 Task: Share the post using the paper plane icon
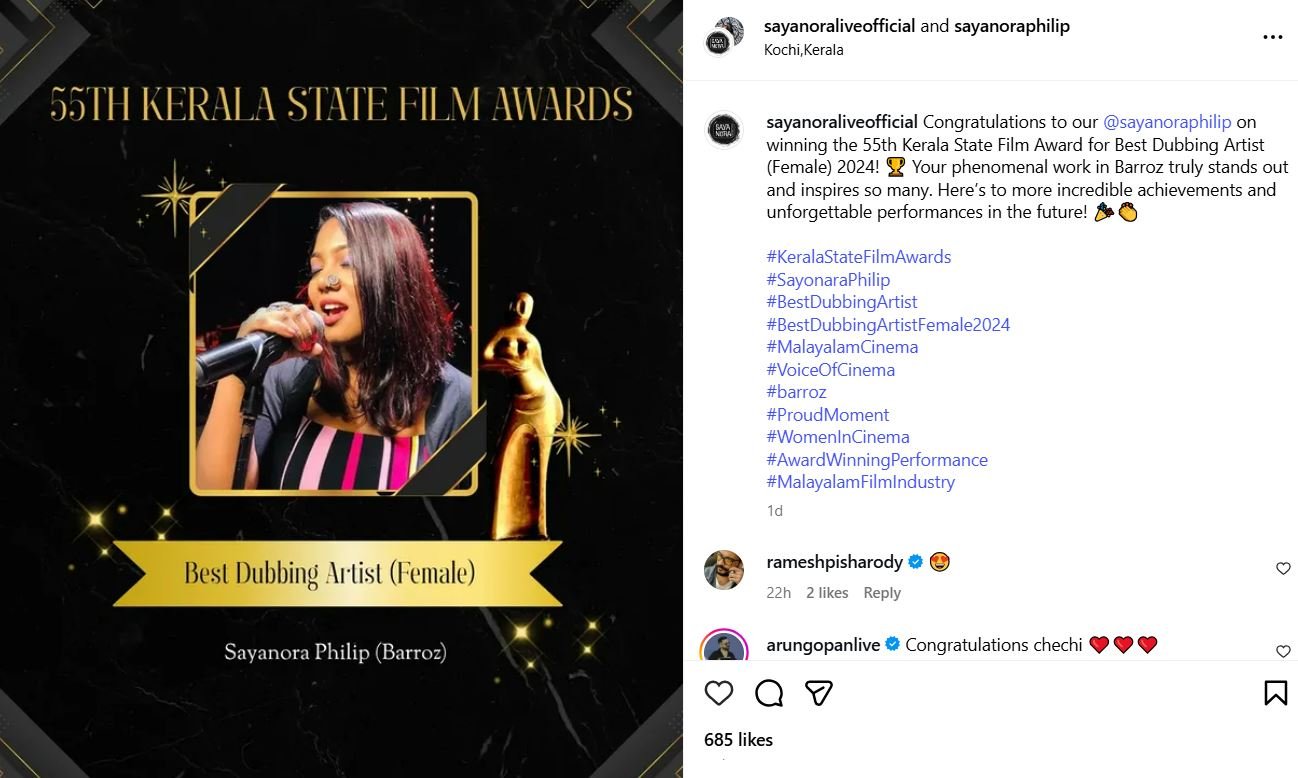[819, 692]
